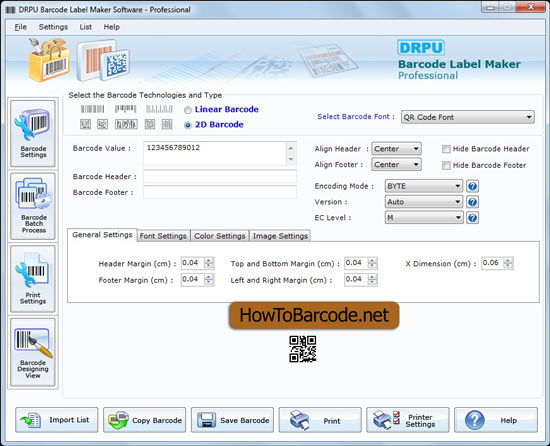Image resolution: width=550 pixels, height=446 pixels.
Task: Open the Select Barcode Font dropdown
Action: 468,117
